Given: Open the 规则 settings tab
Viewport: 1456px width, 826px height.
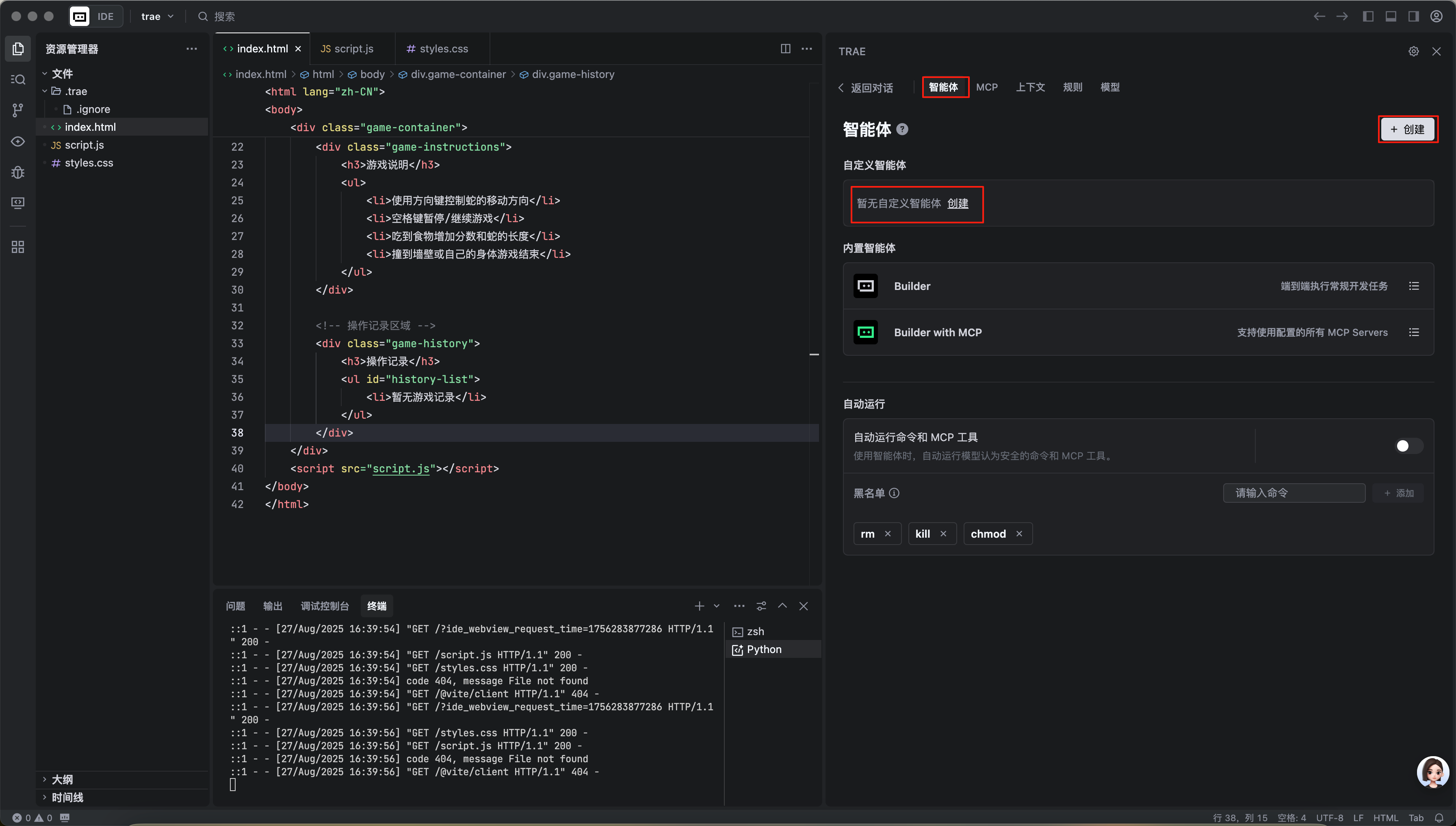Looking at the screenshot, I should [1072, 87].
